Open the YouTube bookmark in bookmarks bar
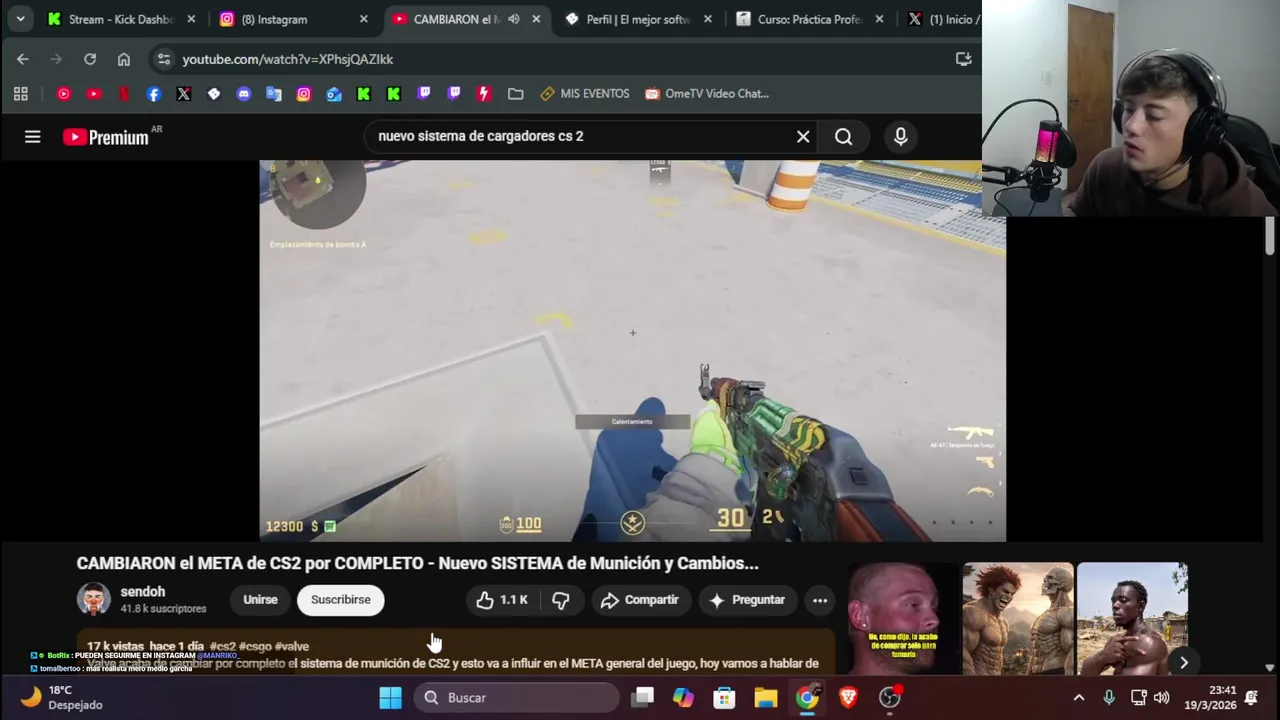Screen dimensions: 1280x720 coord(94,94)
